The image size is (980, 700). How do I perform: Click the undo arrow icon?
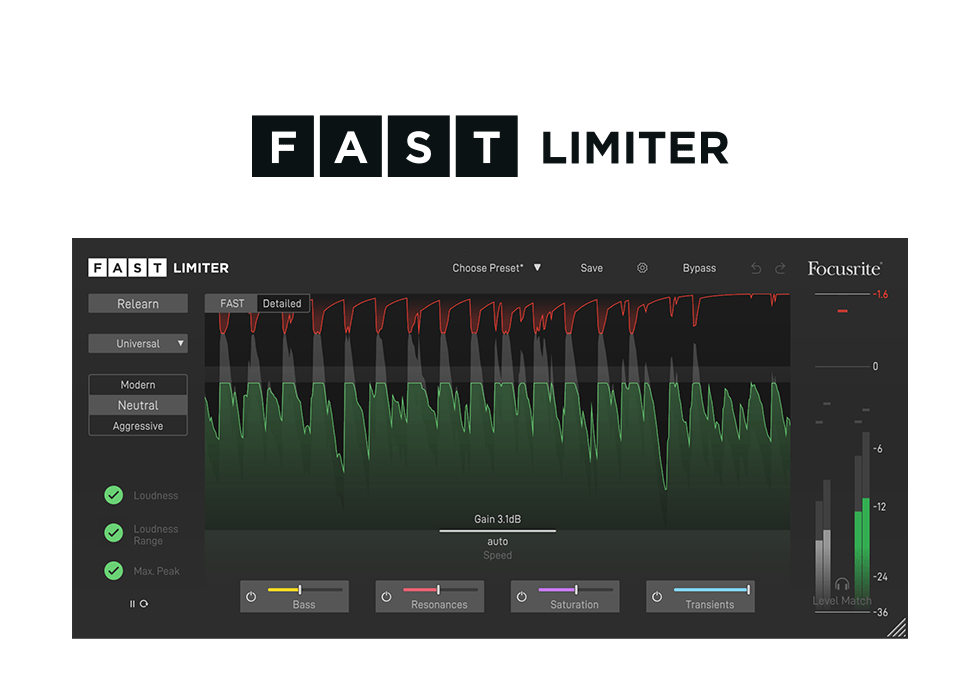click(756, 268)
